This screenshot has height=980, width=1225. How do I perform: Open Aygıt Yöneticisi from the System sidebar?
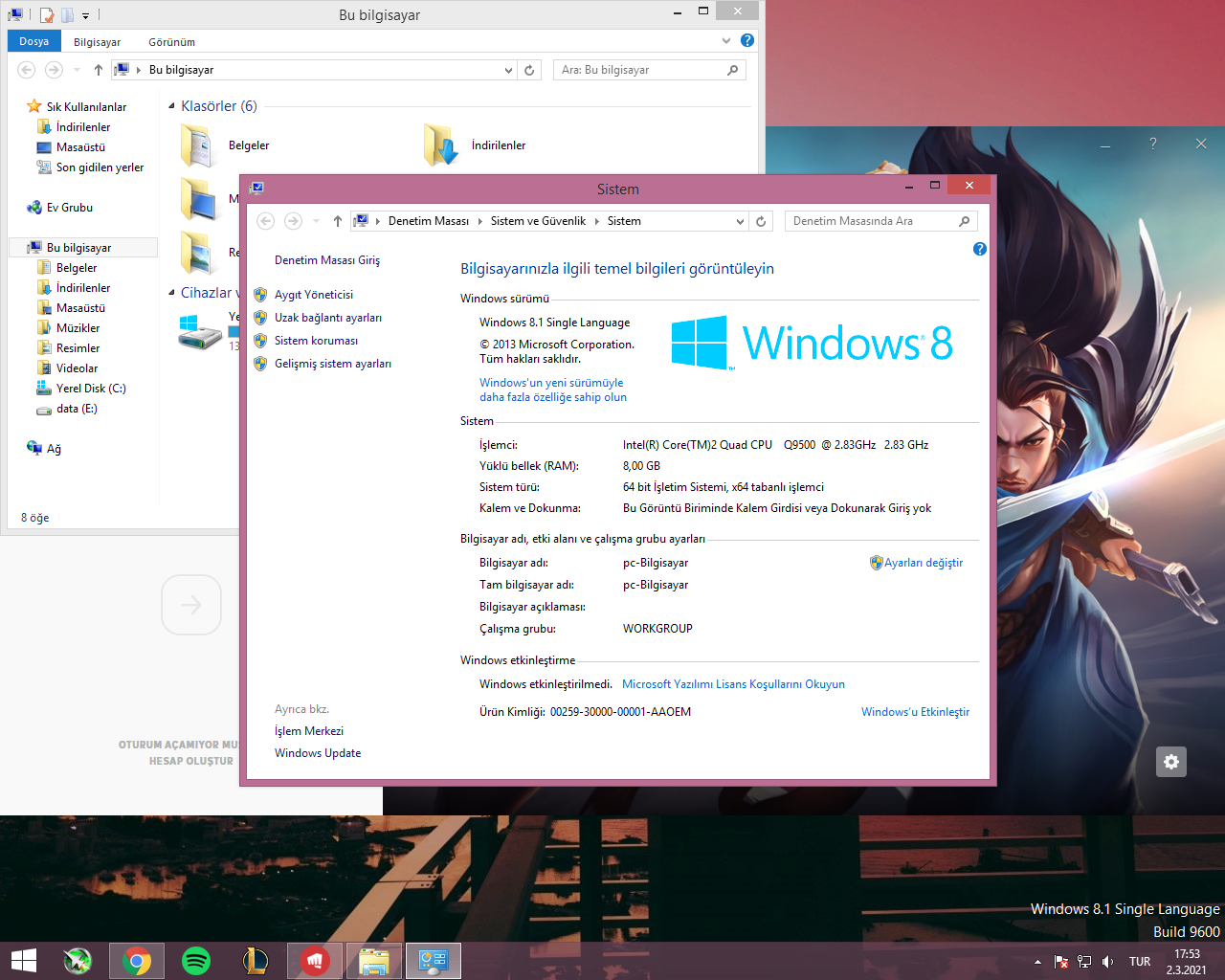(x=313, y=295)
